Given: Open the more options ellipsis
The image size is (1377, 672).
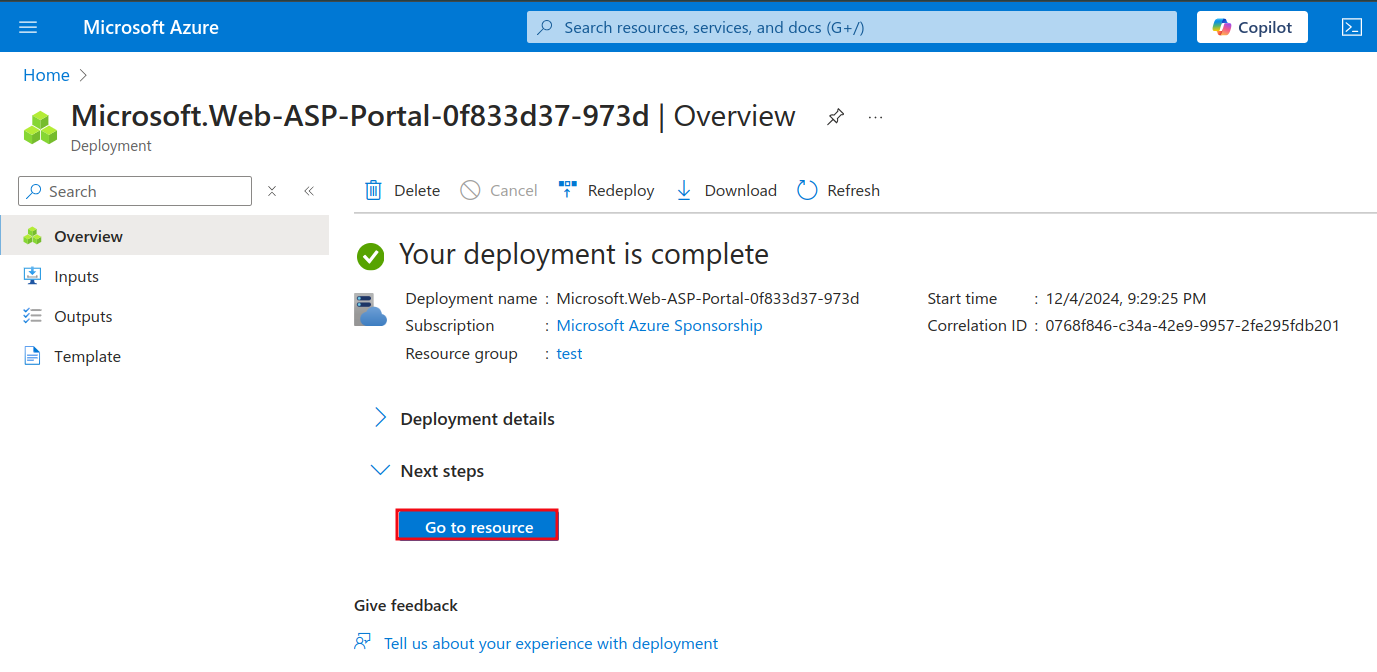Looking at the screenshot, I should point(876,117).
